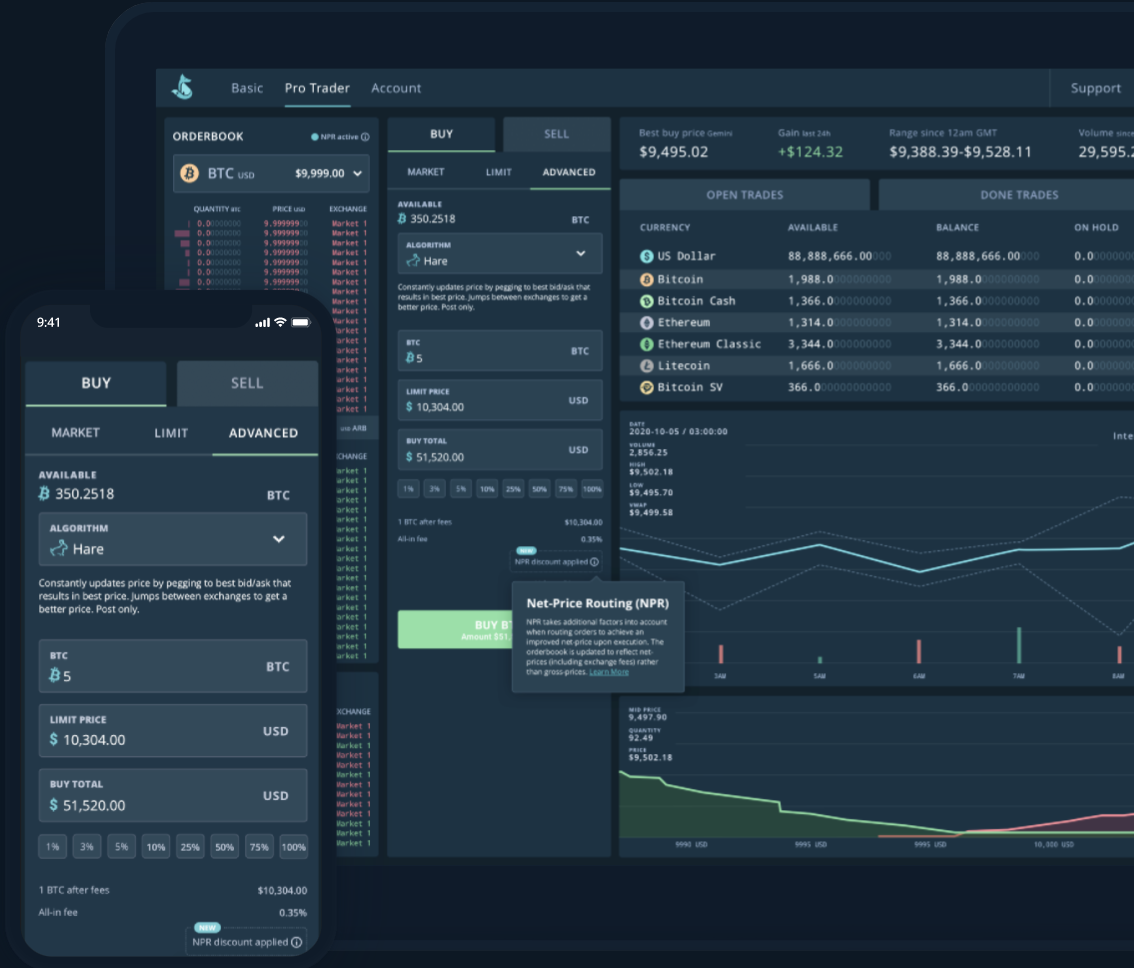The image size is (1134, 968).
Task: Click the Bitcoin icon in the currency table
Action: [647, 279]
